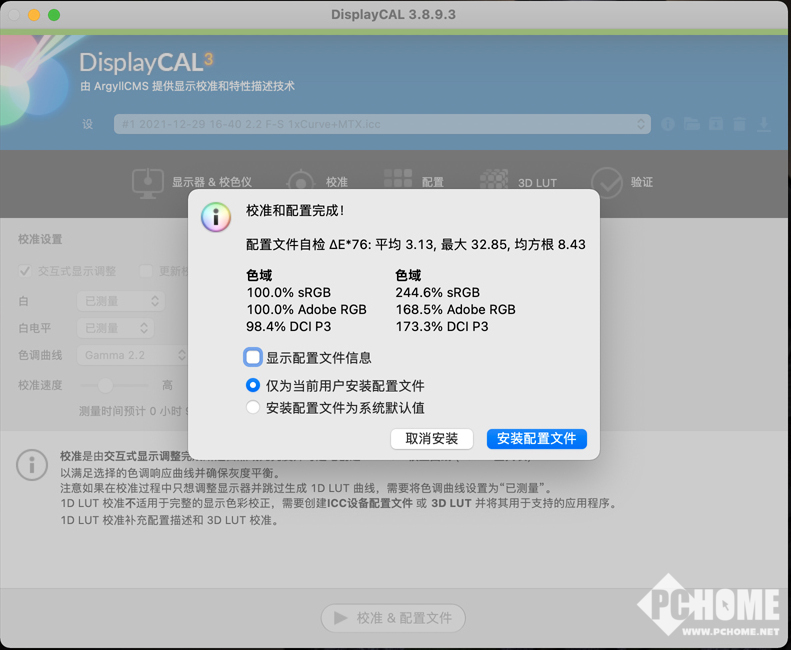
Task: Click the 校准速度 slider handle
Action: 105,385
